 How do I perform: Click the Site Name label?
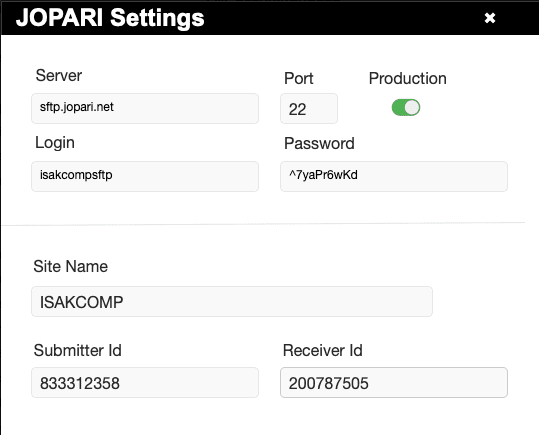click(x=70, y=266)
